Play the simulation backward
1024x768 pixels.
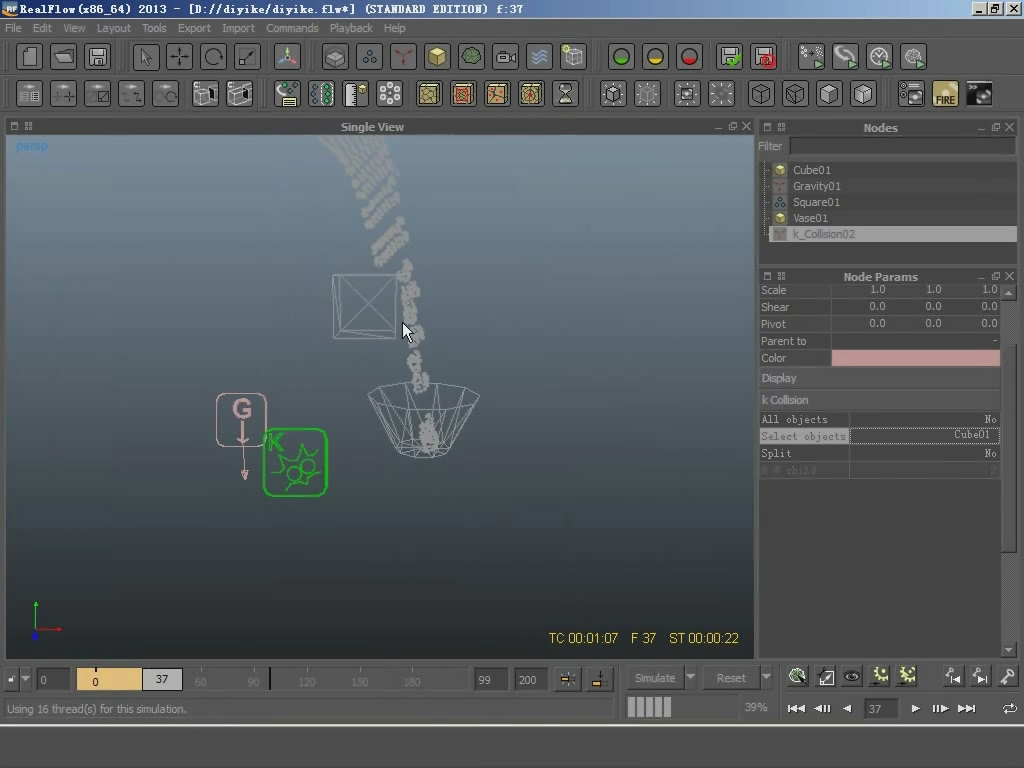pos(847,709)
